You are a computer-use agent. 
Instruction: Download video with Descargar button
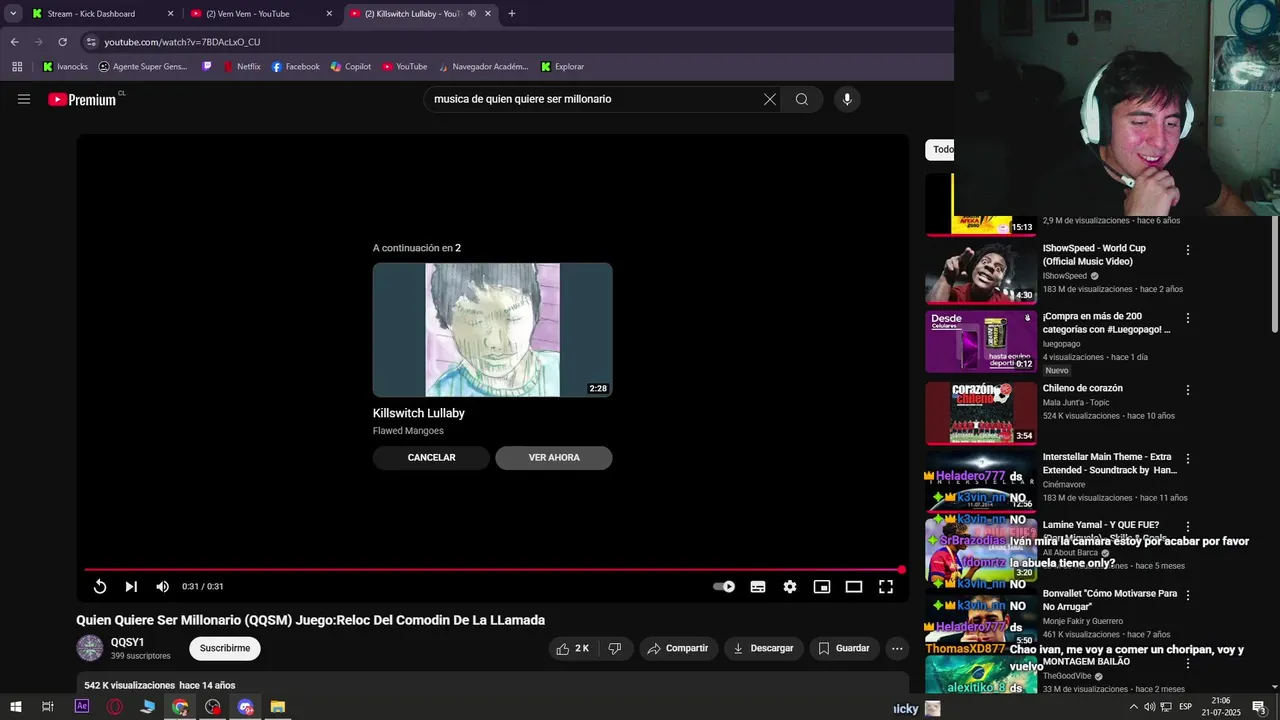click(x=763, y=648)
